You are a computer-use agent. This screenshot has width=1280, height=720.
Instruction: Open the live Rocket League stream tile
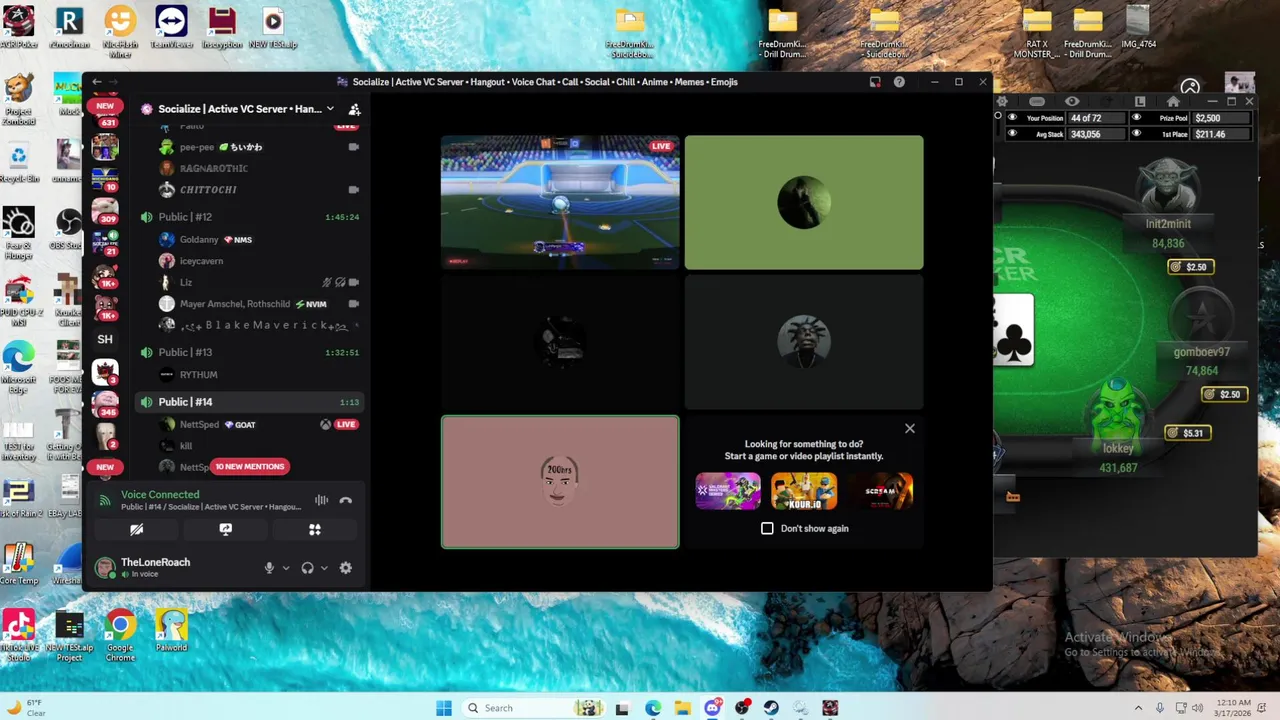pos(560,203)
